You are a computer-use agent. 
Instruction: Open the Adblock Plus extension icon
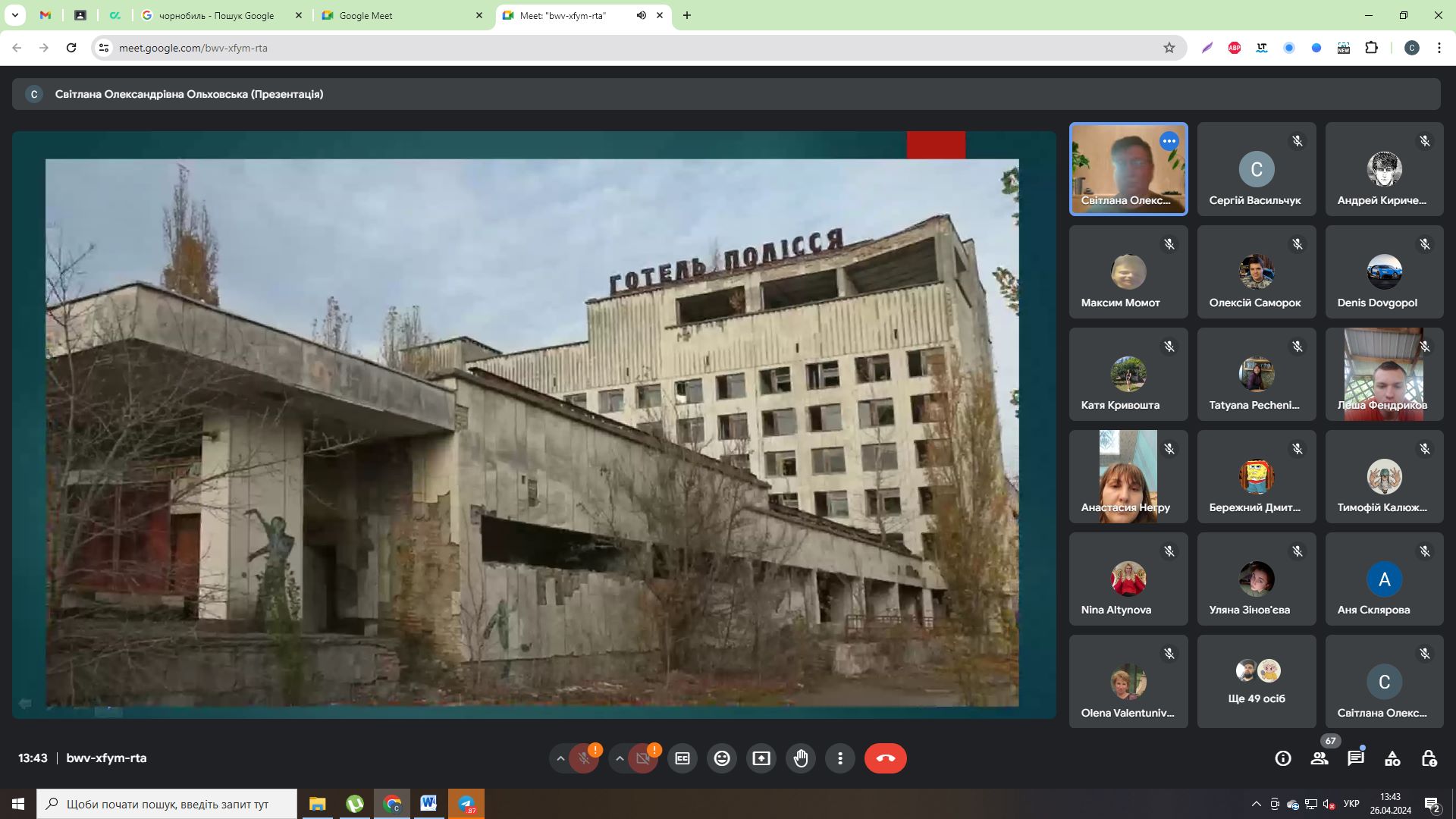pyautogui.click(x=1235, y=48)
